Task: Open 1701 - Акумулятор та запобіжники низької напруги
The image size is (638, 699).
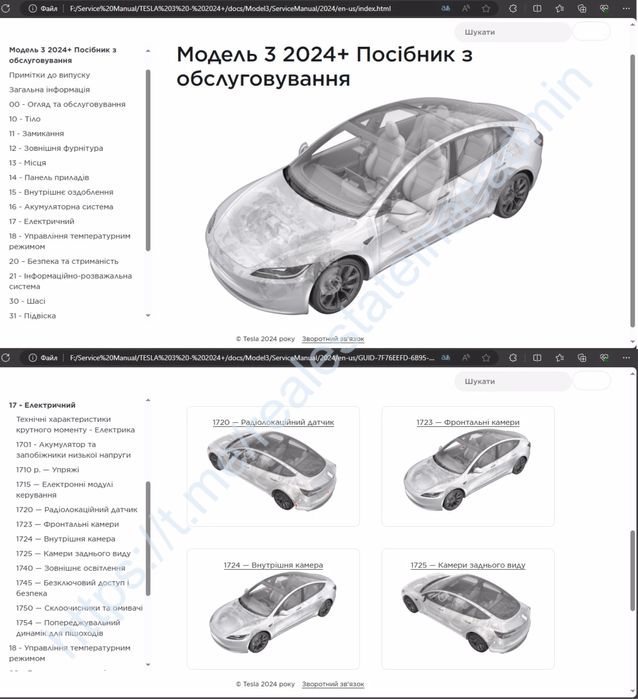Action: (x=74, y=449)
